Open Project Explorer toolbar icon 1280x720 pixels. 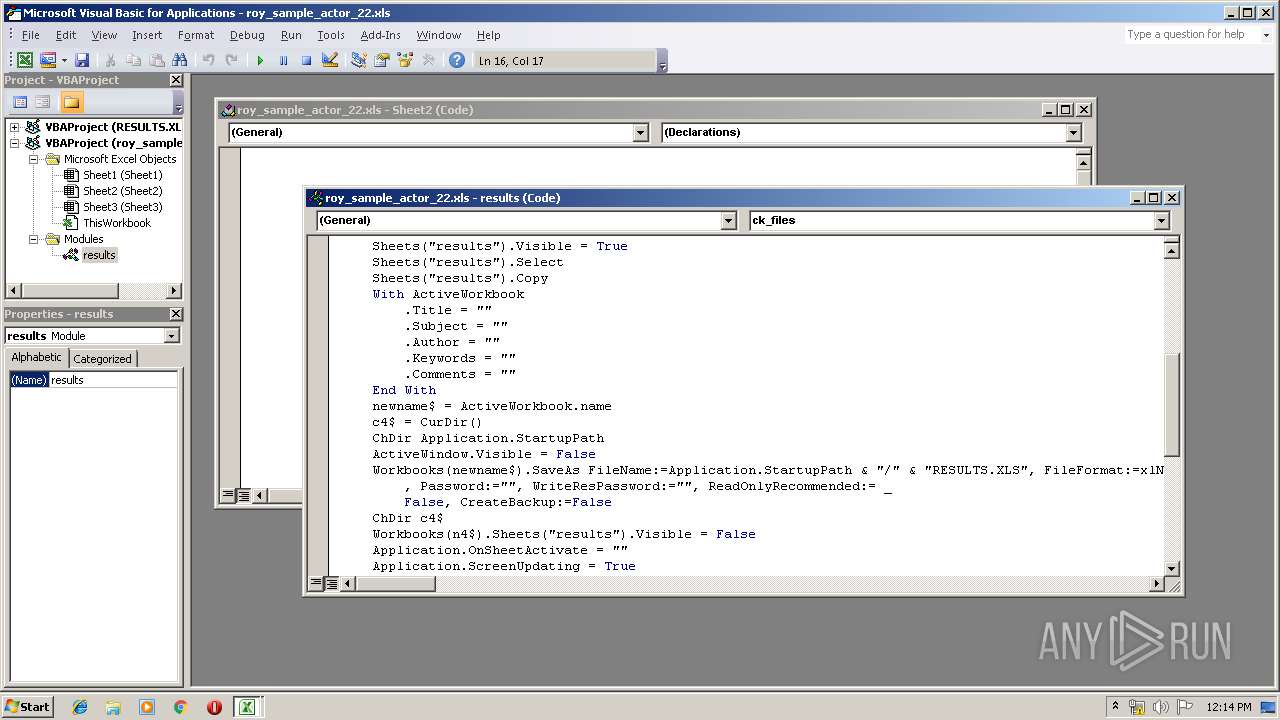tap(359, 60)
